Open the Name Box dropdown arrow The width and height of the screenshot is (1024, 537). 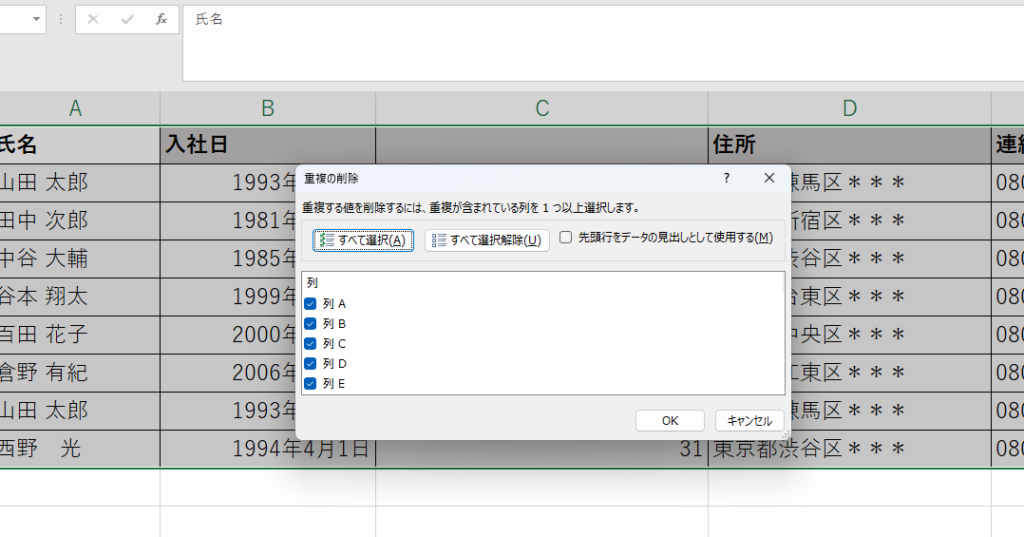(x=37, y=19)
